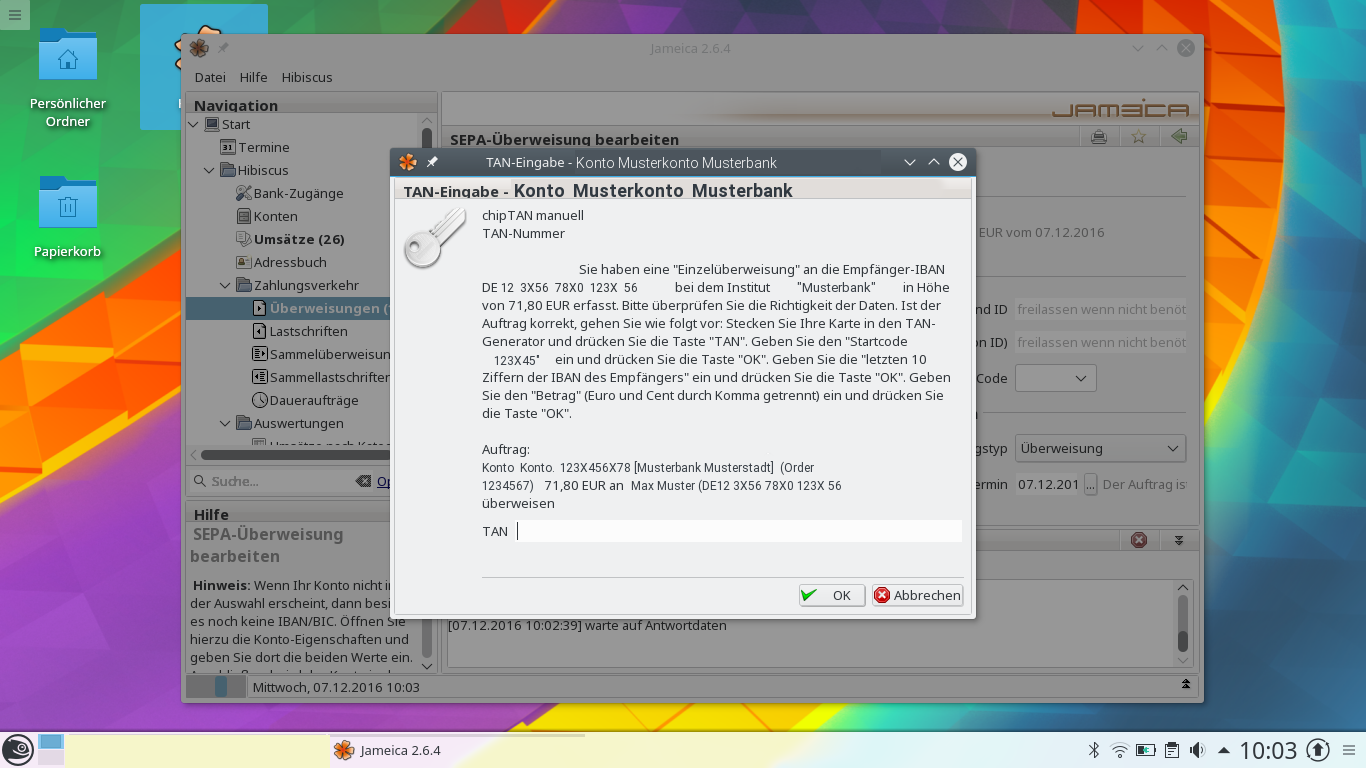Open the Code dropdown
The width and height of the screenshot is (1366, 768).
[1056, 378]
